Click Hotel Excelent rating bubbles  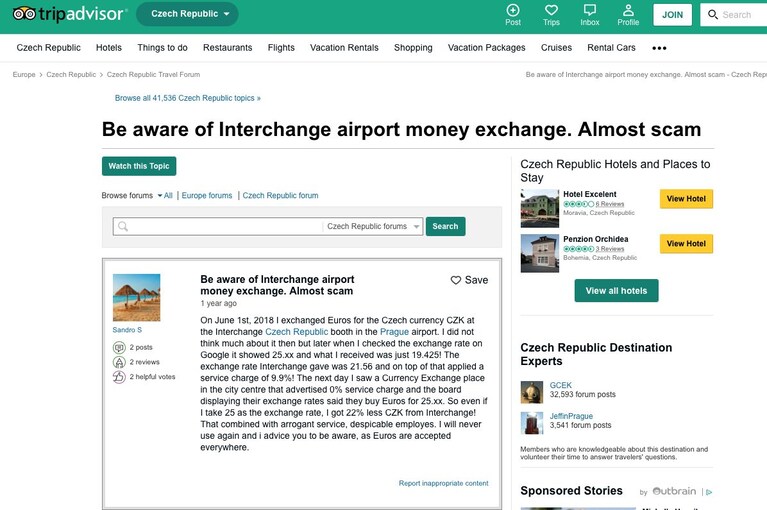click(x=578, y=204)
